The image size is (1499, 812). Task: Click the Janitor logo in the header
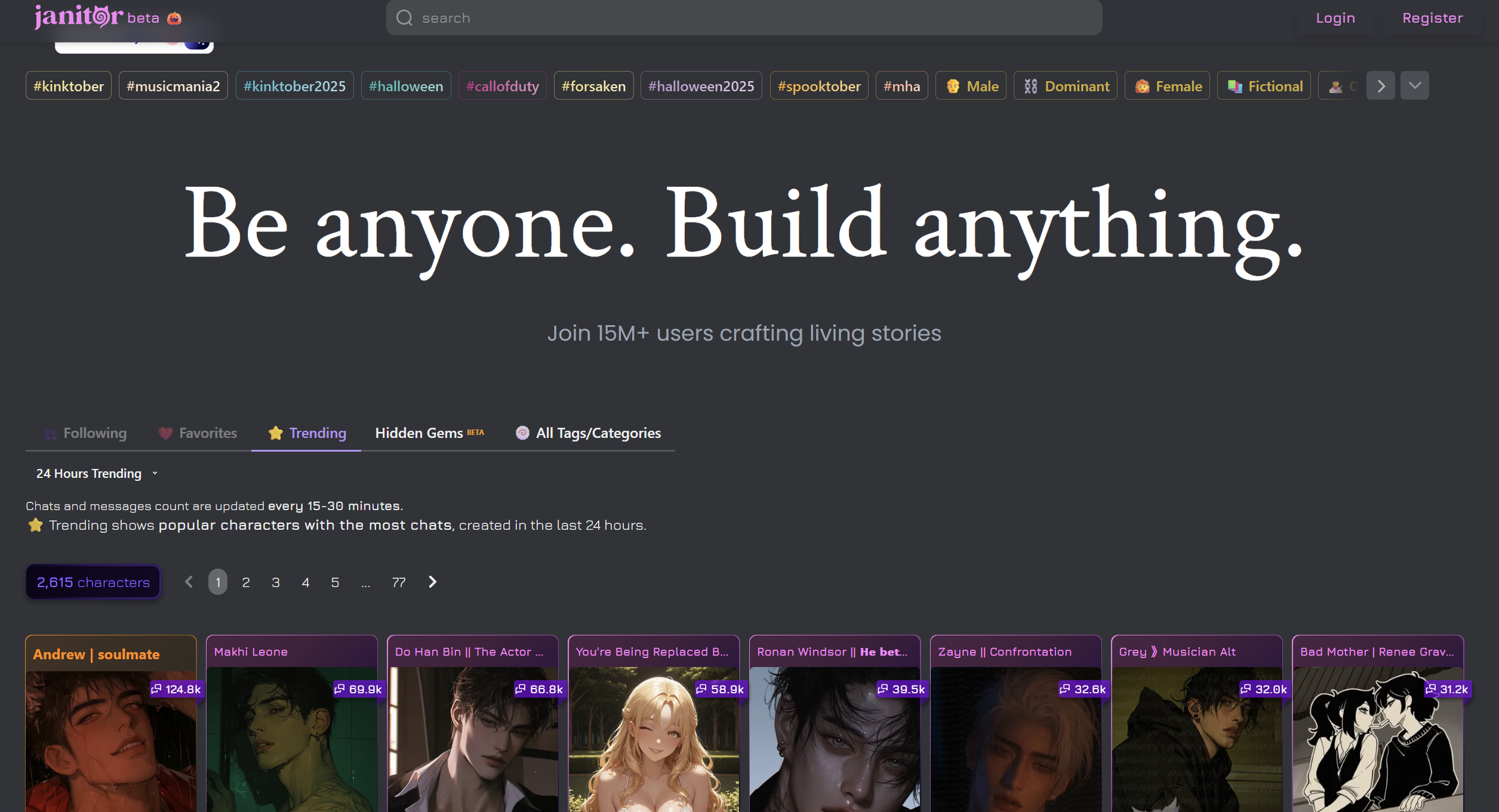tap(79, 17)
